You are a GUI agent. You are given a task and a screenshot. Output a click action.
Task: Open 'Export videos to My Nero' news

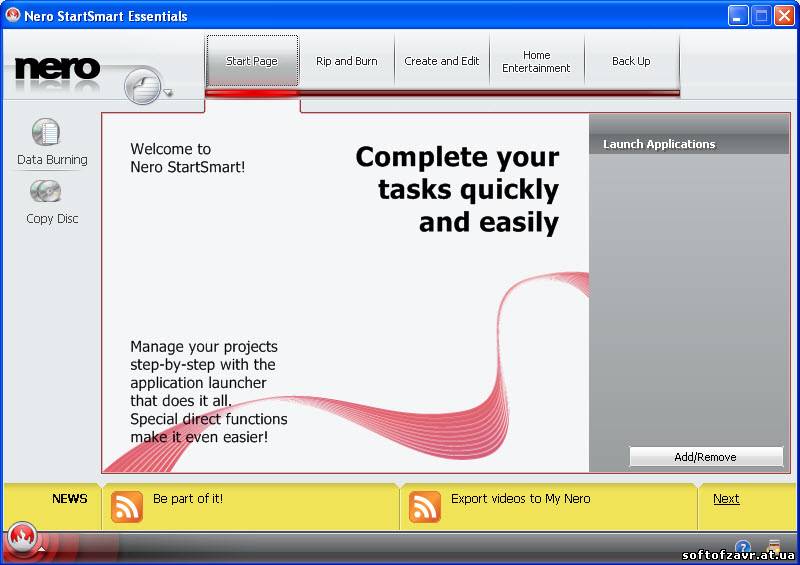(x=520, y=499)
